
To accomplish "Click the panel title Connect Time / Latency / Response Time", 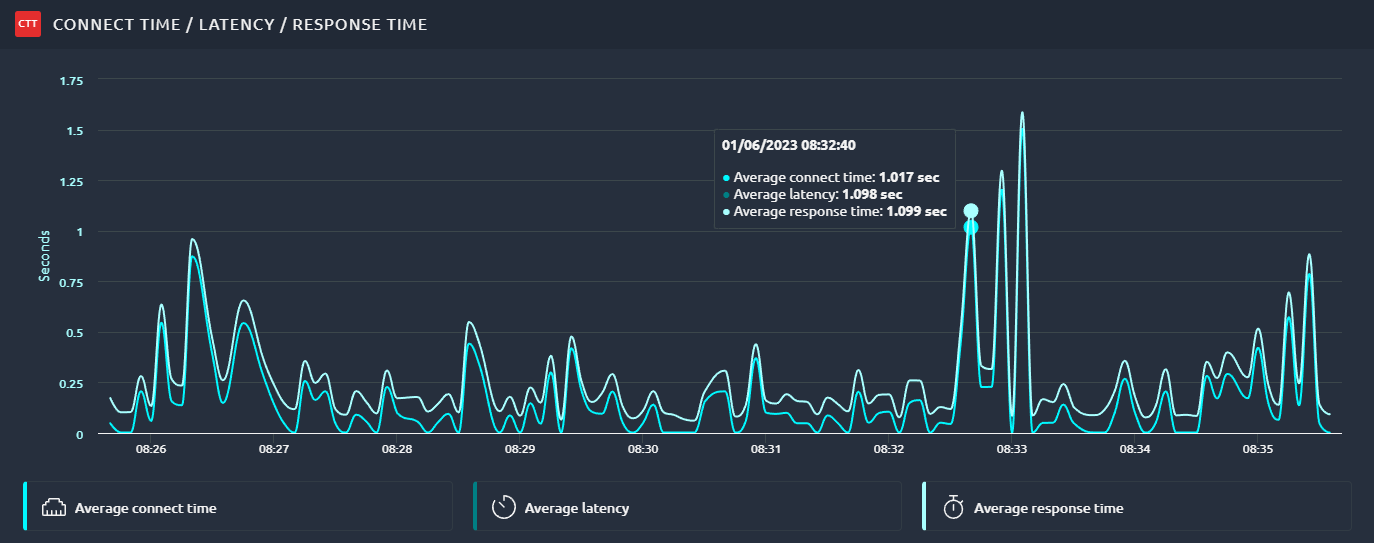I will [x=240, y=24].
